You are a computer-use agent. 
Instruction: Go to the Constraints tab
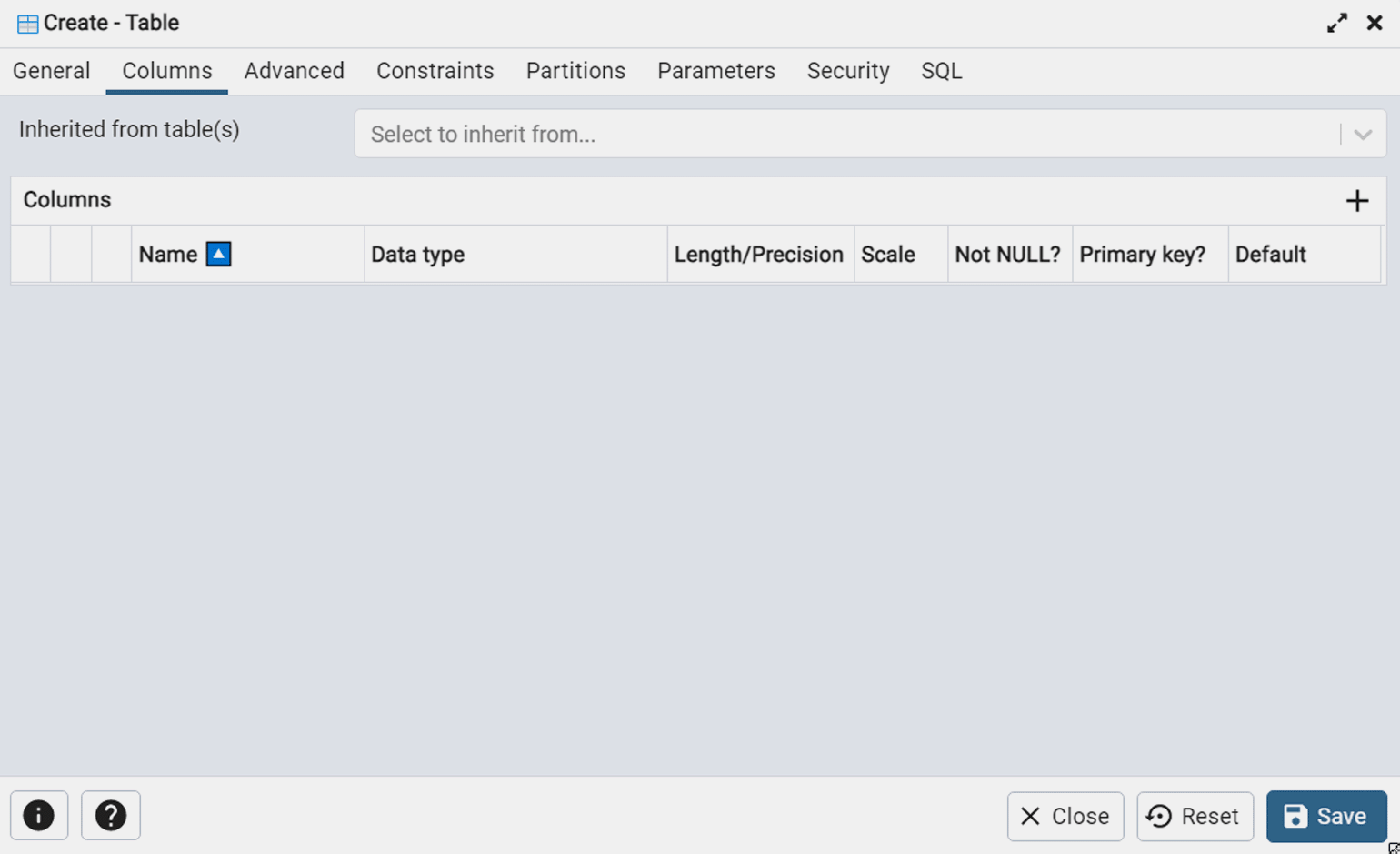tap(435, 71)
